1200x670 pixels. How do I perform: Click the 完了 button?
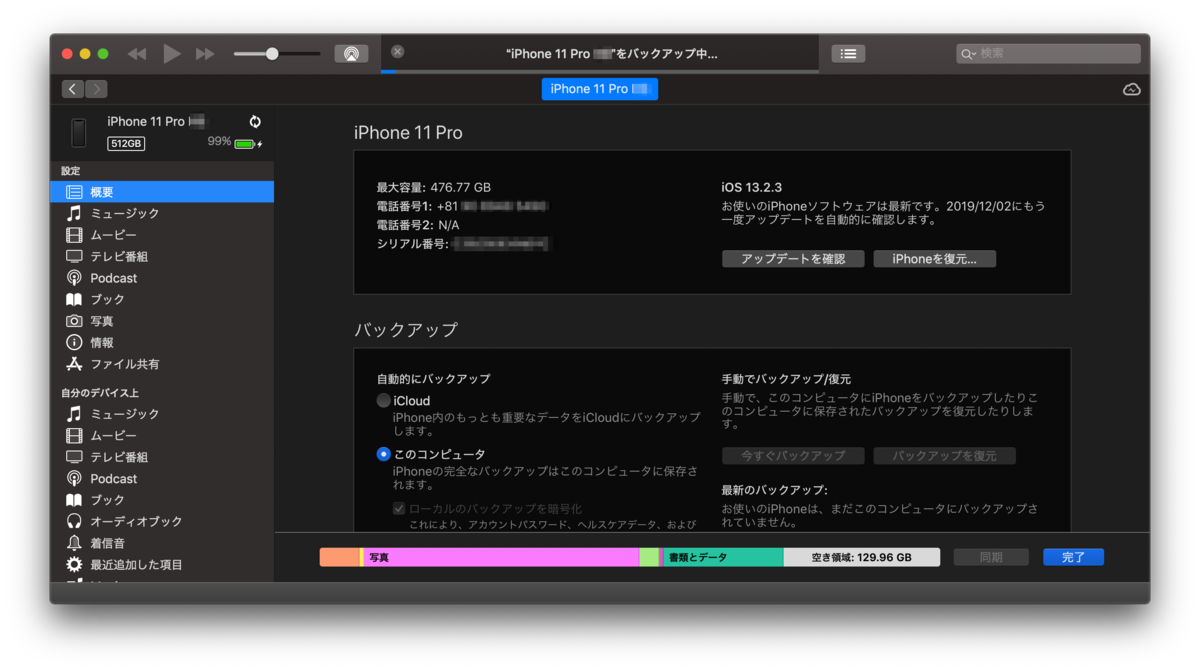(x=1073, y=556)
